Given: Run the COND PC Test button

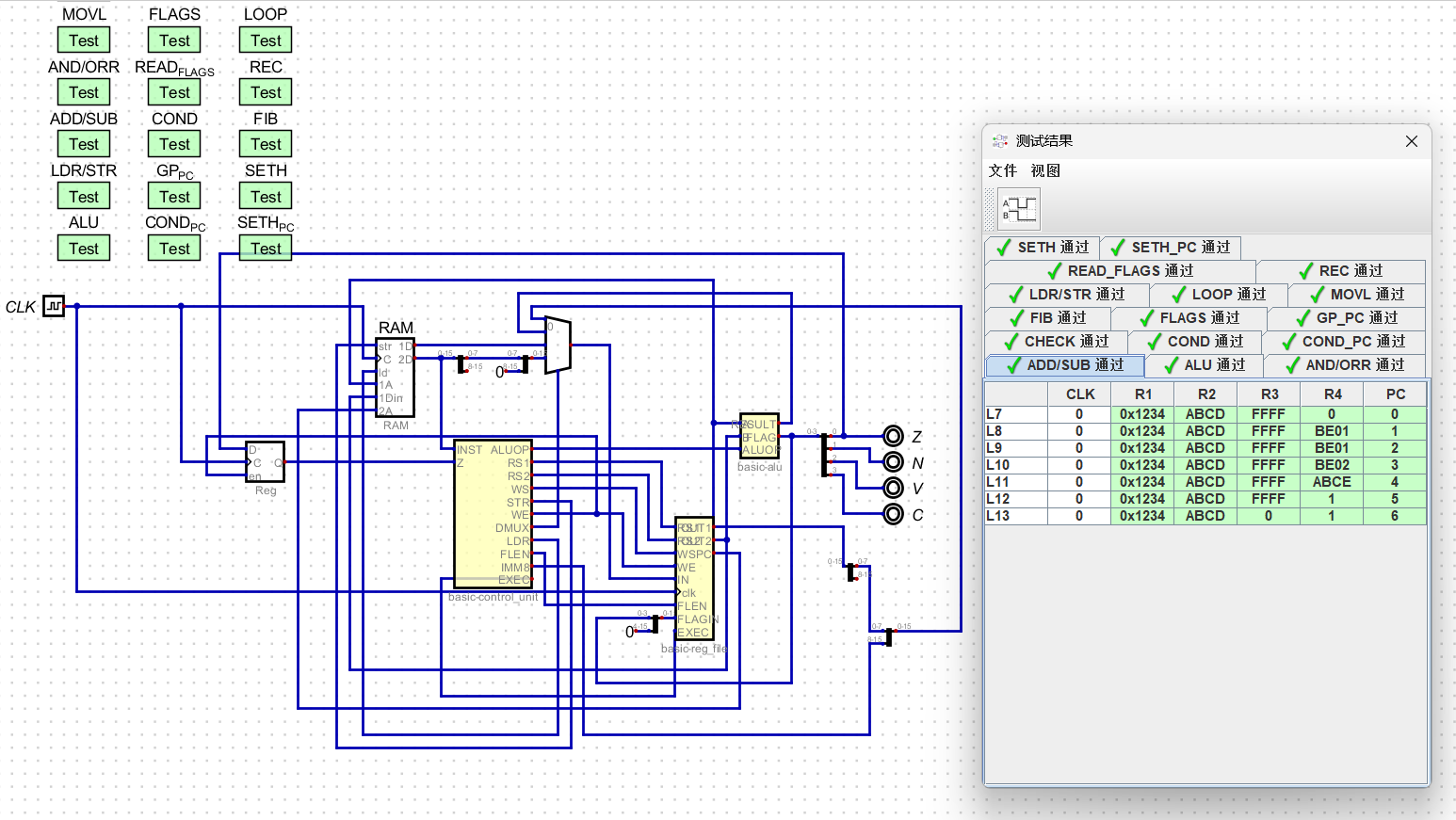Looking at the screenshot, I should [174, 249].
